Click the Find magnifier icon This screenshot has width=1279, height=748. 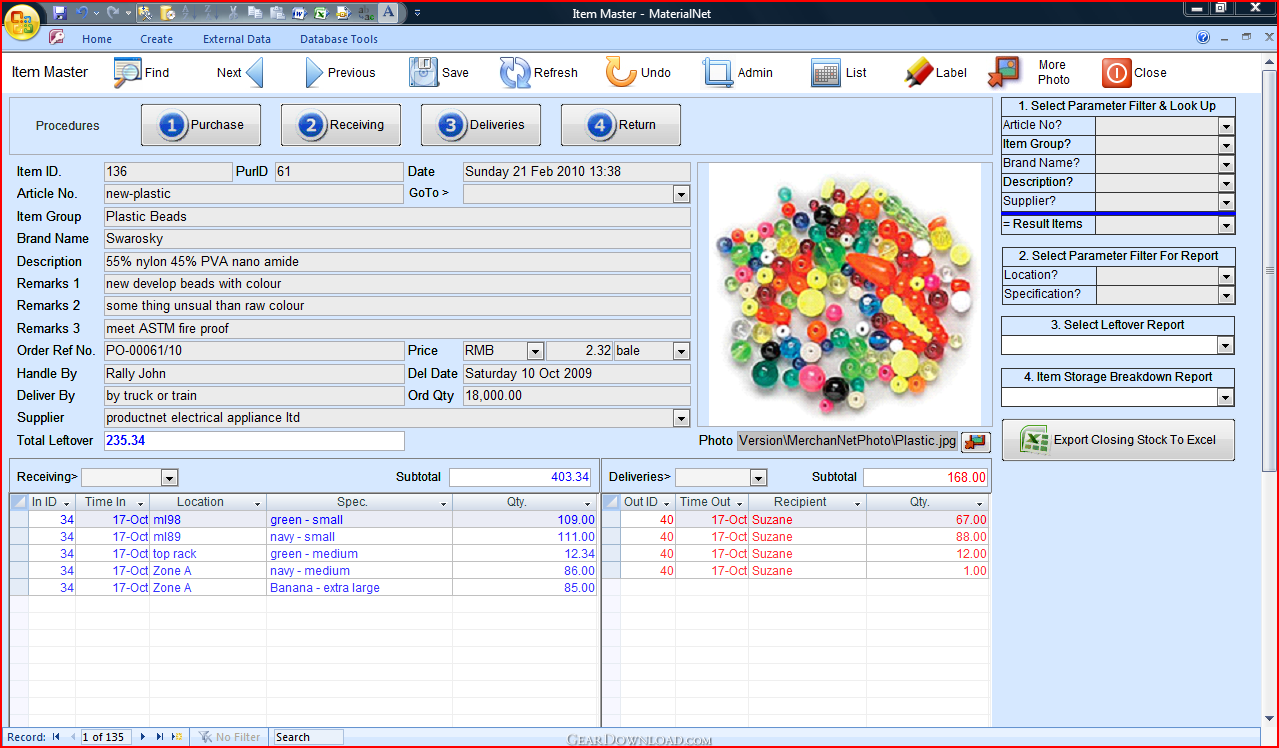coord(127,73)
